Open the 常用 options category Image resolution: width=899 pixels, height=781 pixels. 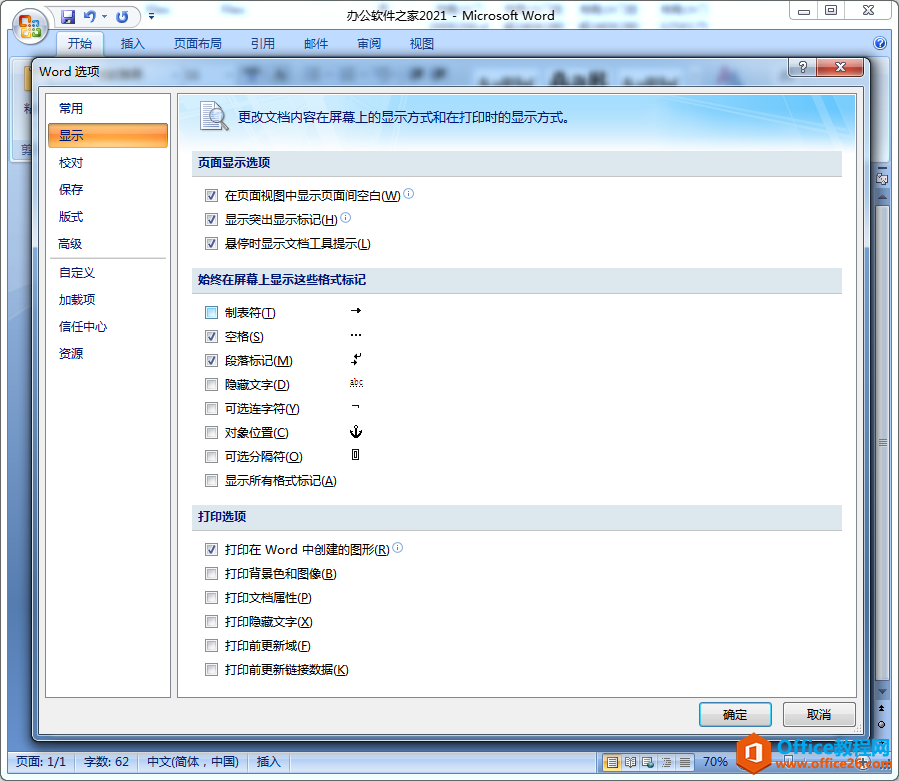click(108, 108)
